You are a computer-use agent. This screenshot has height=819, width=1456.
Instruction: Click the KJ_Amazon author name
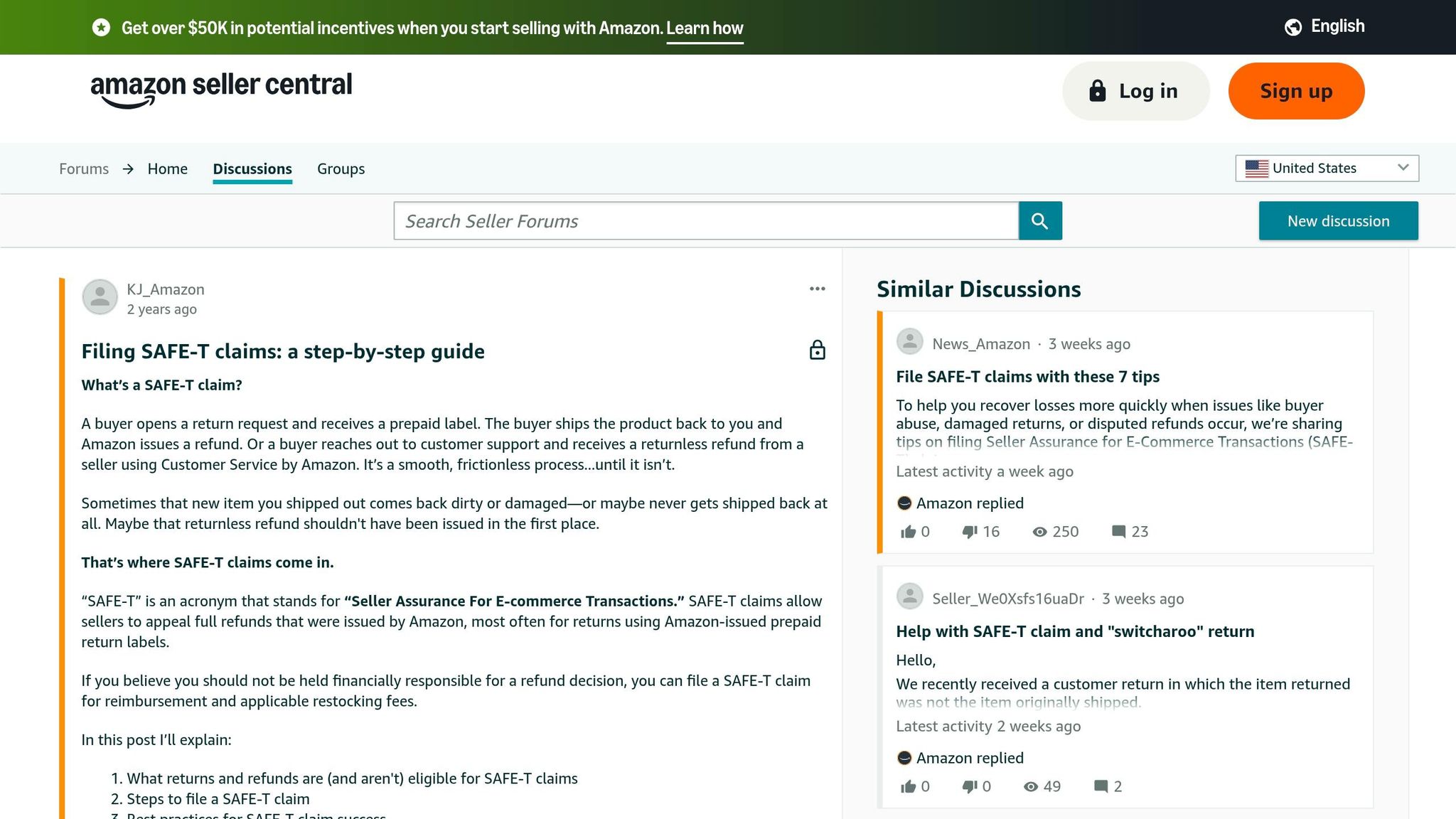[166, 289]
